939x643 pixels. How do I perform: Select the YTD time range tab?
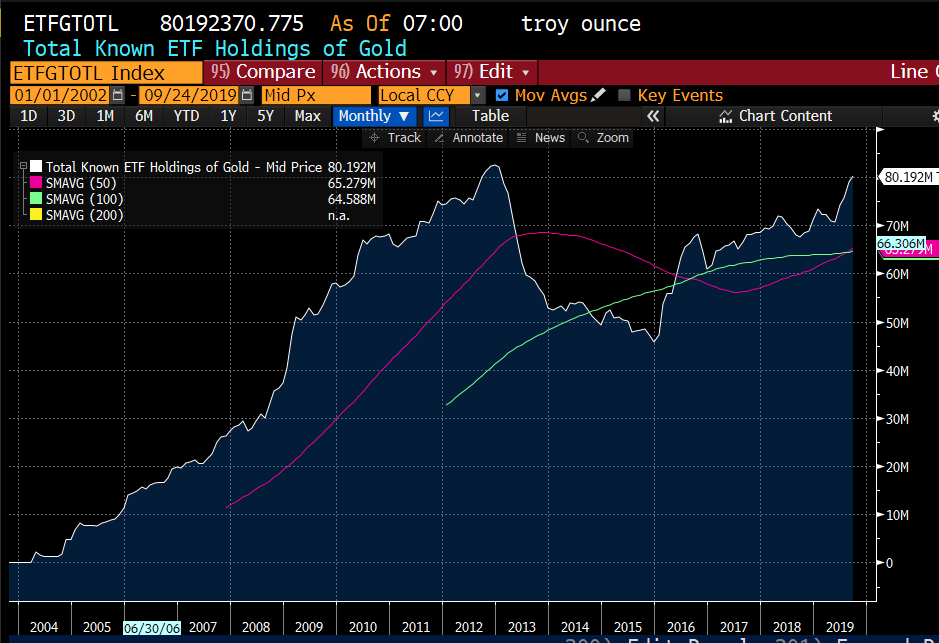[186, 116]
